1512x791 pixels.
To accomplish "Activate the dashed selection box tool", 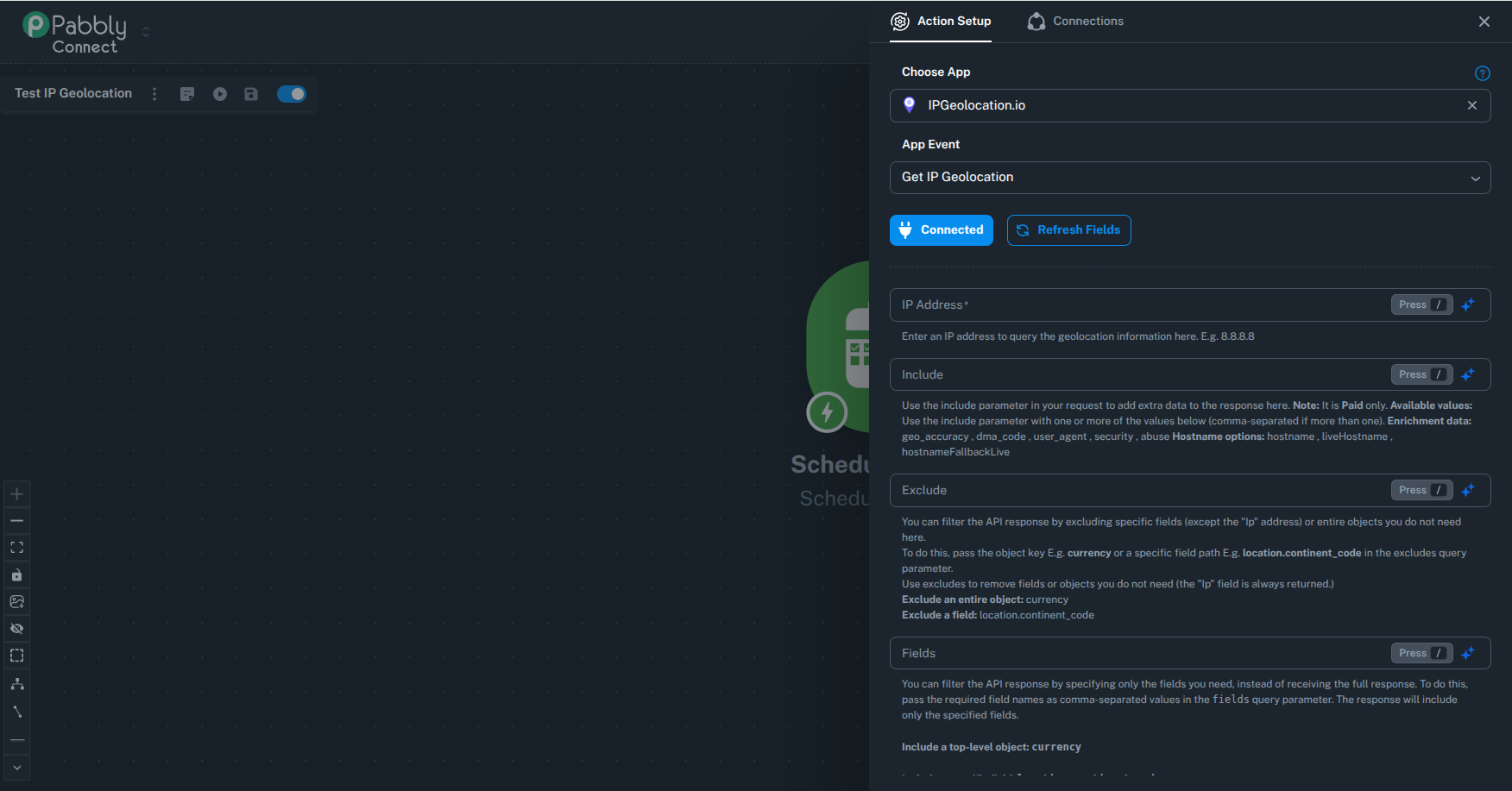I will [16, 656].
